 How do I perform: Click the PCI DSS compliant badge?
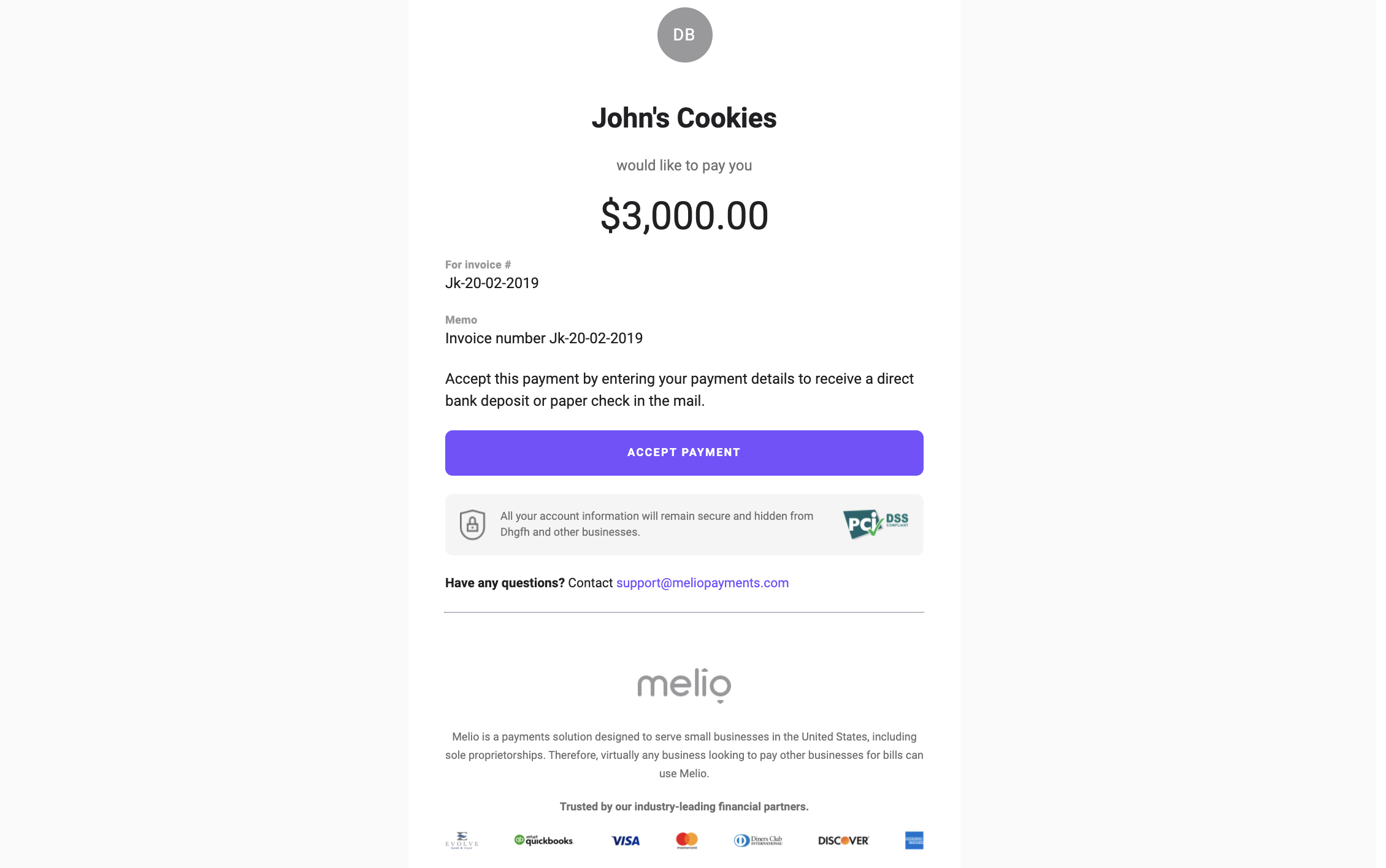(x=876, y=524)
